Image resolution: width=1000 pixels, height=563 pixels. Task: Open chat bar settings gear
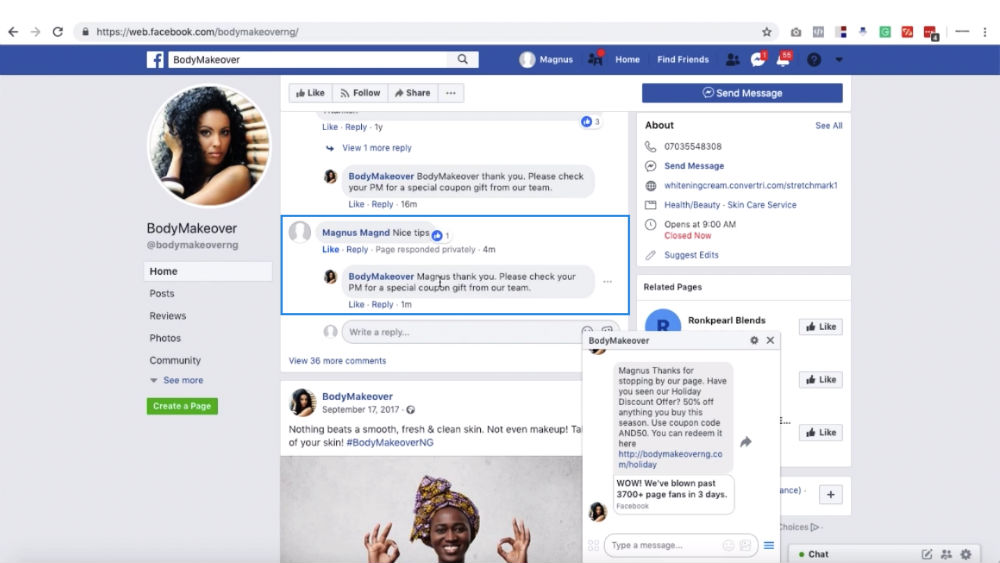click(x=966, y=555)
